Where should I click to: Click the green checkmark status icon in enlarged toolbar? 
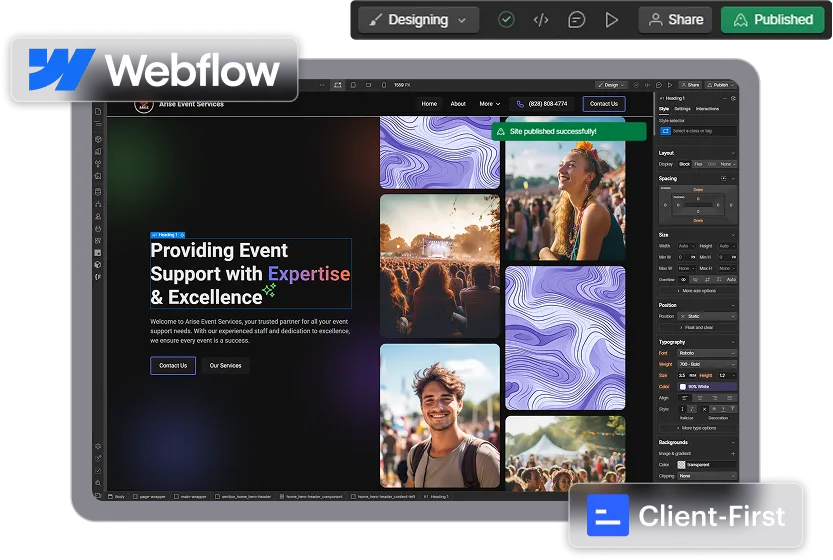[506, 20]
